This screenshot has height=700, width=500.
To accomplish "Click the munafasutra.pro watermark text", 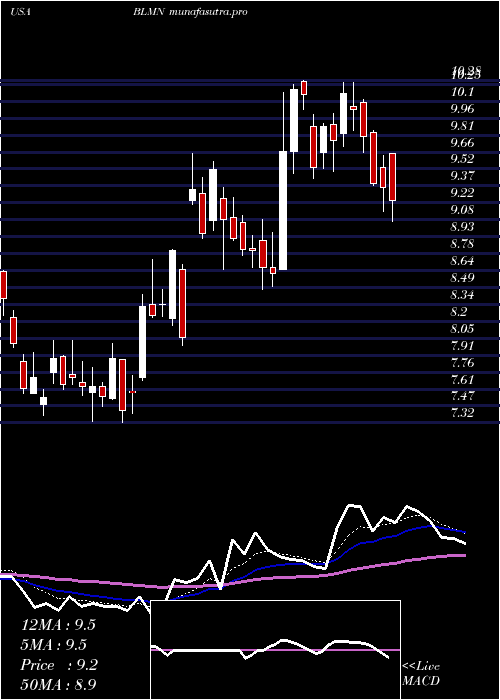I will 209,12.
